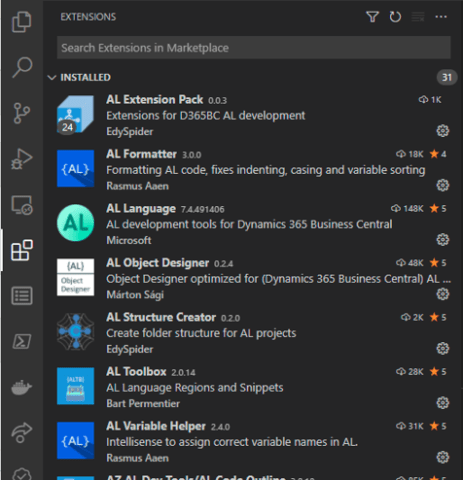Click the Bart Permentier publisher name
The height and width of the screenshot is (480, 463).
coord(143,404)
